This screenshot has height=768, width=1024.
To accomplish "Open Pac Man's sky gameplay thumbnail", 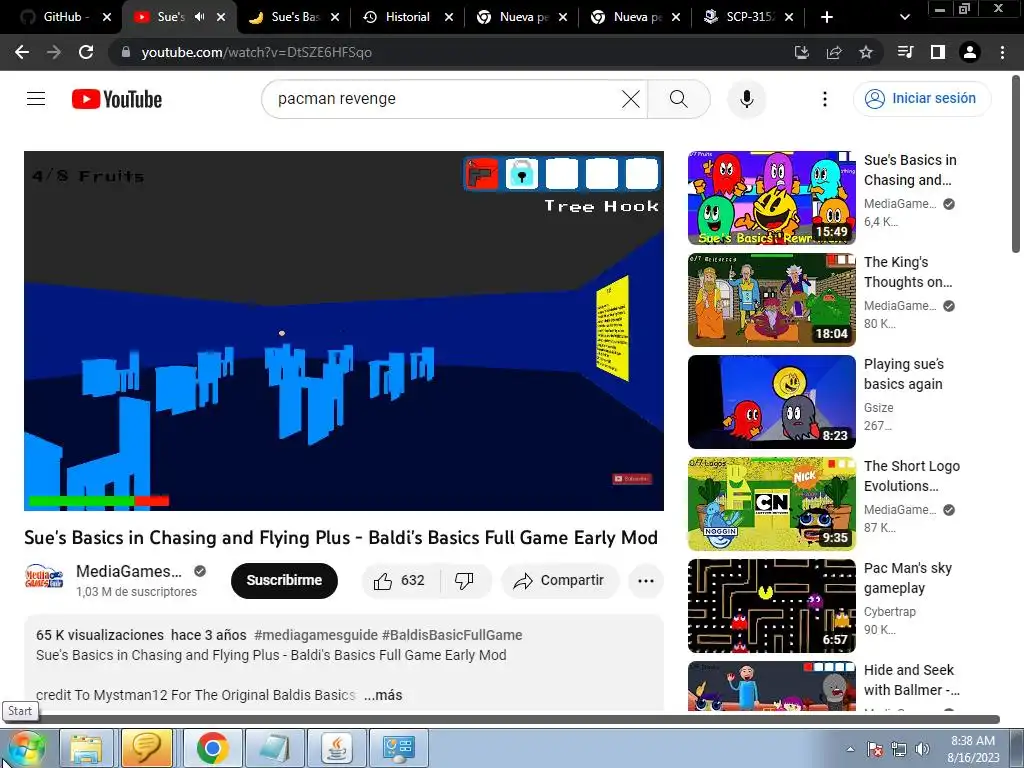I will 771,605.
